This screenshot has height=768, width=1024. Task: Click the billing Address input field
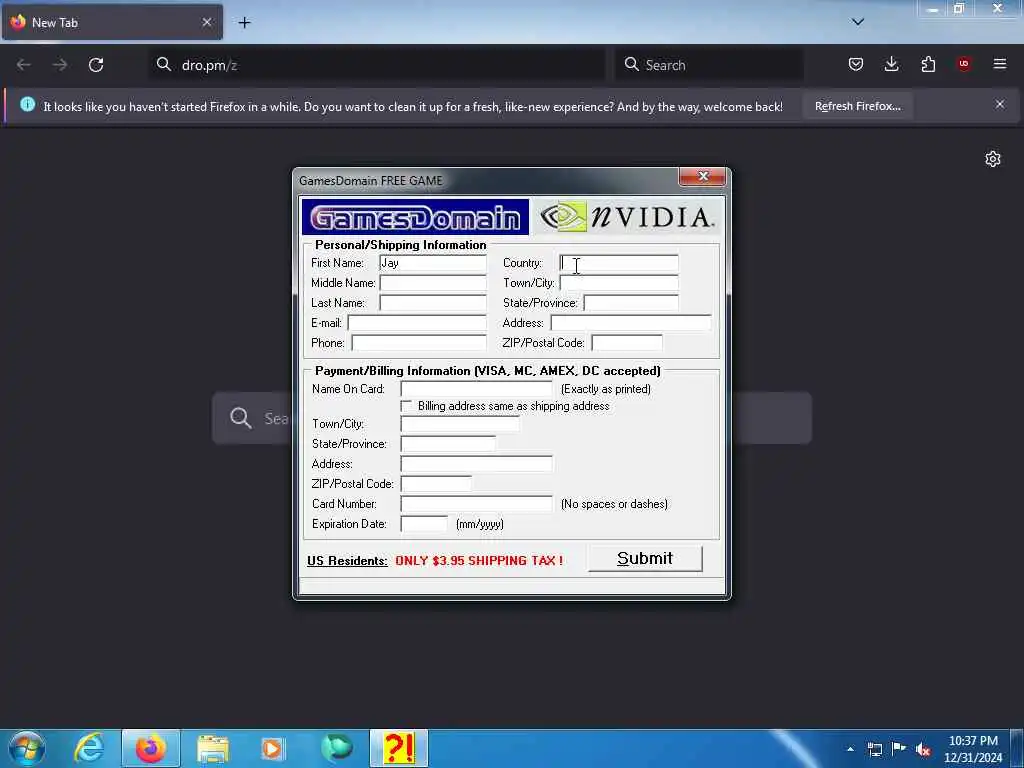point(476,464)
